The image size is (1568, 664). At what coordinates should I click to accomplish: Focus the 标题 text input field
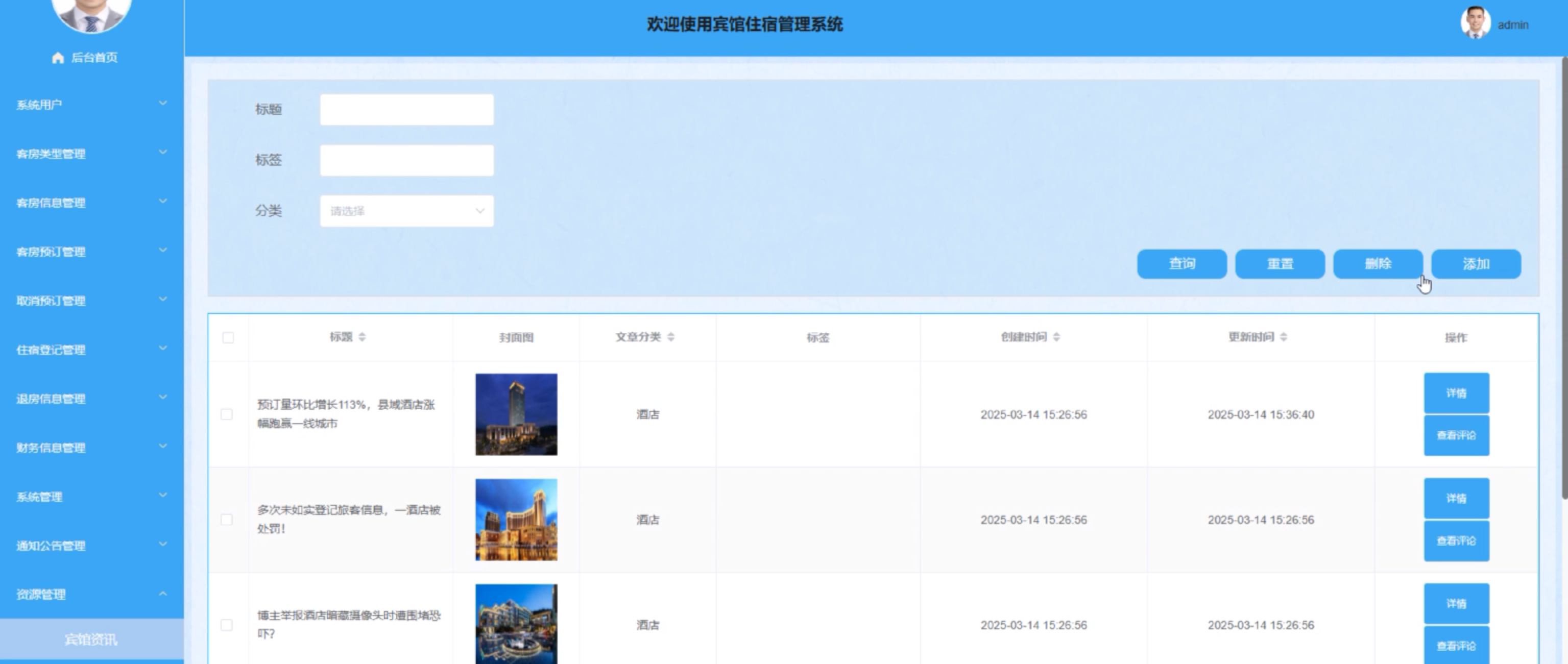[x=406, y=110]
